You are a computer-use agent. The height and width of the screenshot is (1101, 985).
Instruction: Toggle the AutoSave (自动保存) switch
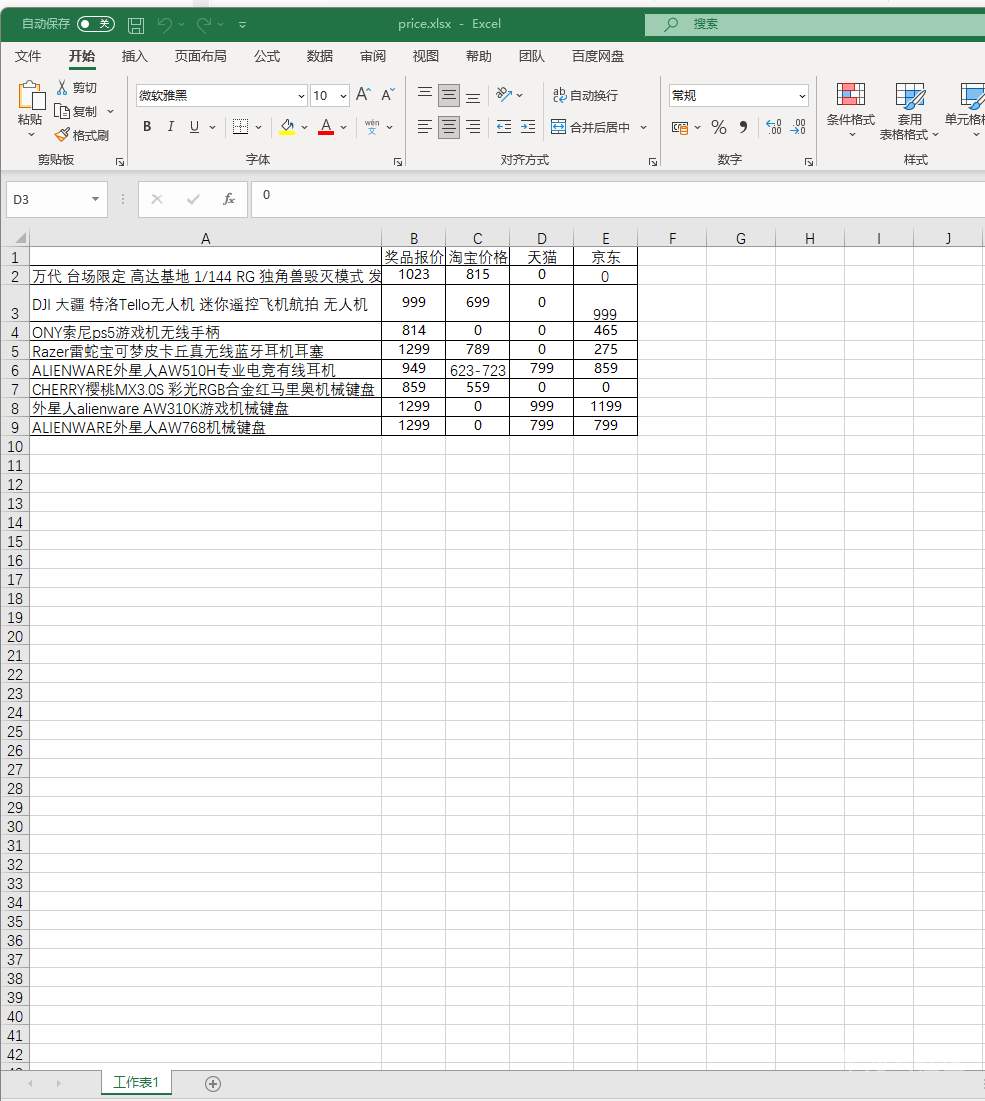tap(95, 24)
